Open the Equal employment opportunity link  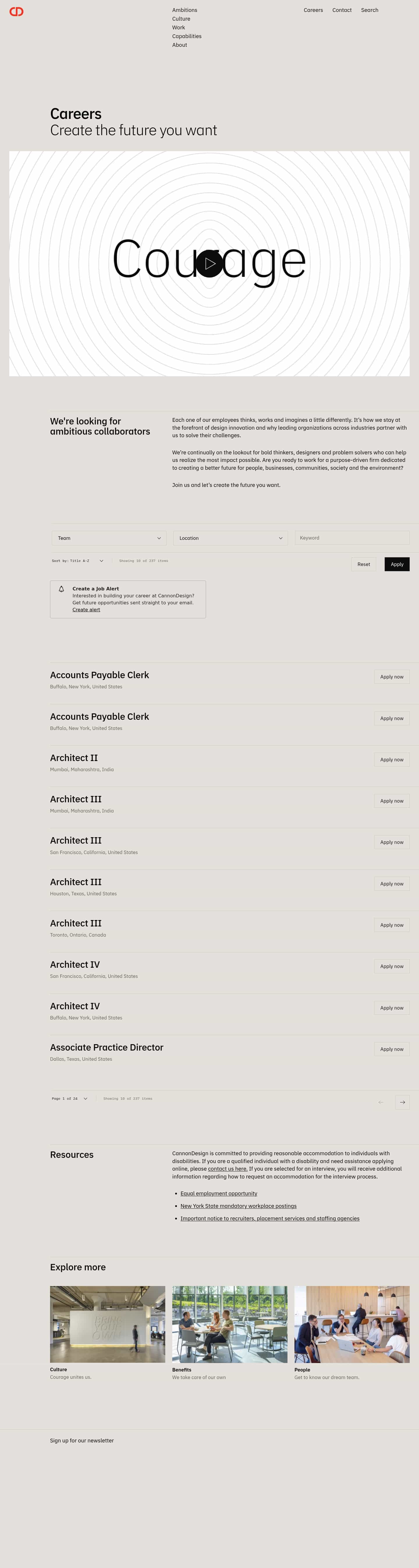(219, 1193)
